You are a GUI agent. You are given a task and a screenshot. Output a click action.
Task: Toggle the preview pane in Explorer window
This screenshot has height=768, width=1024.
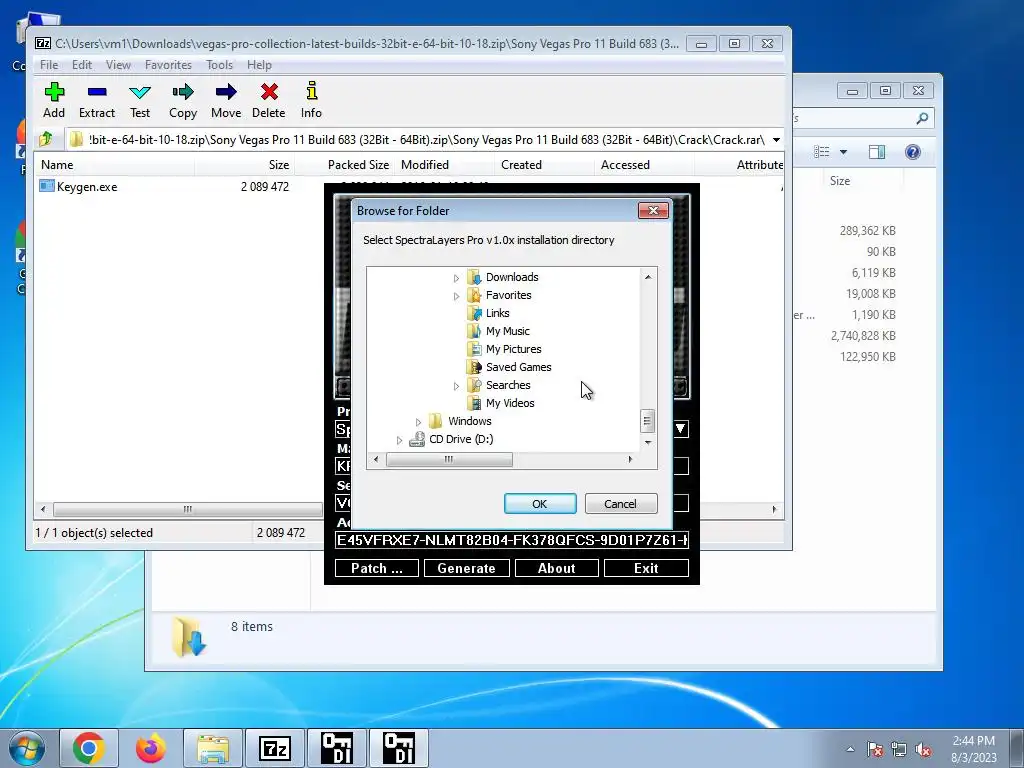point(877,152)
